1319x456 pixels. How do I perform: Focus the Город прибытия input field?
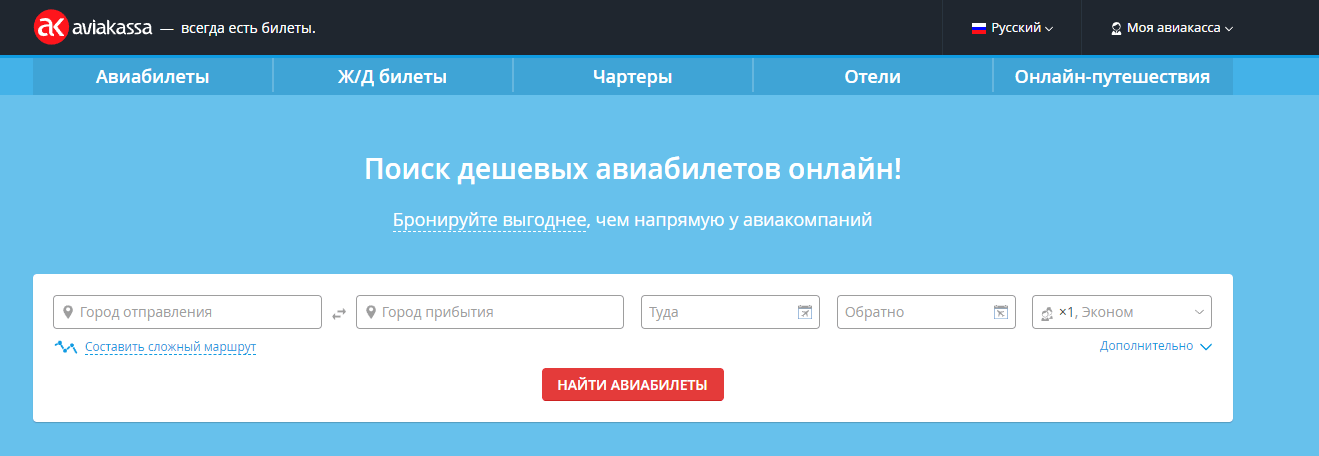click(x=490, y=312)
